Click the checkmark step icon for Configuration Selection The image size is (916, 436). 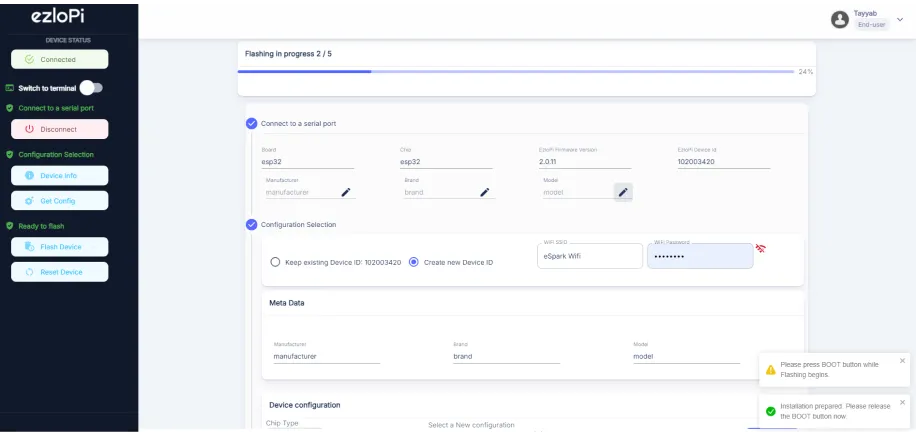[252, 224]
